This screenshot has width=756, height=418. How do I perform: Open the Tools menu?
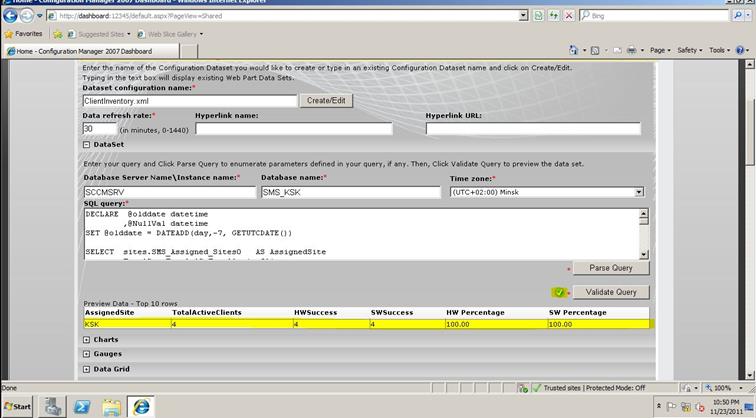click(x=719, y=50)
